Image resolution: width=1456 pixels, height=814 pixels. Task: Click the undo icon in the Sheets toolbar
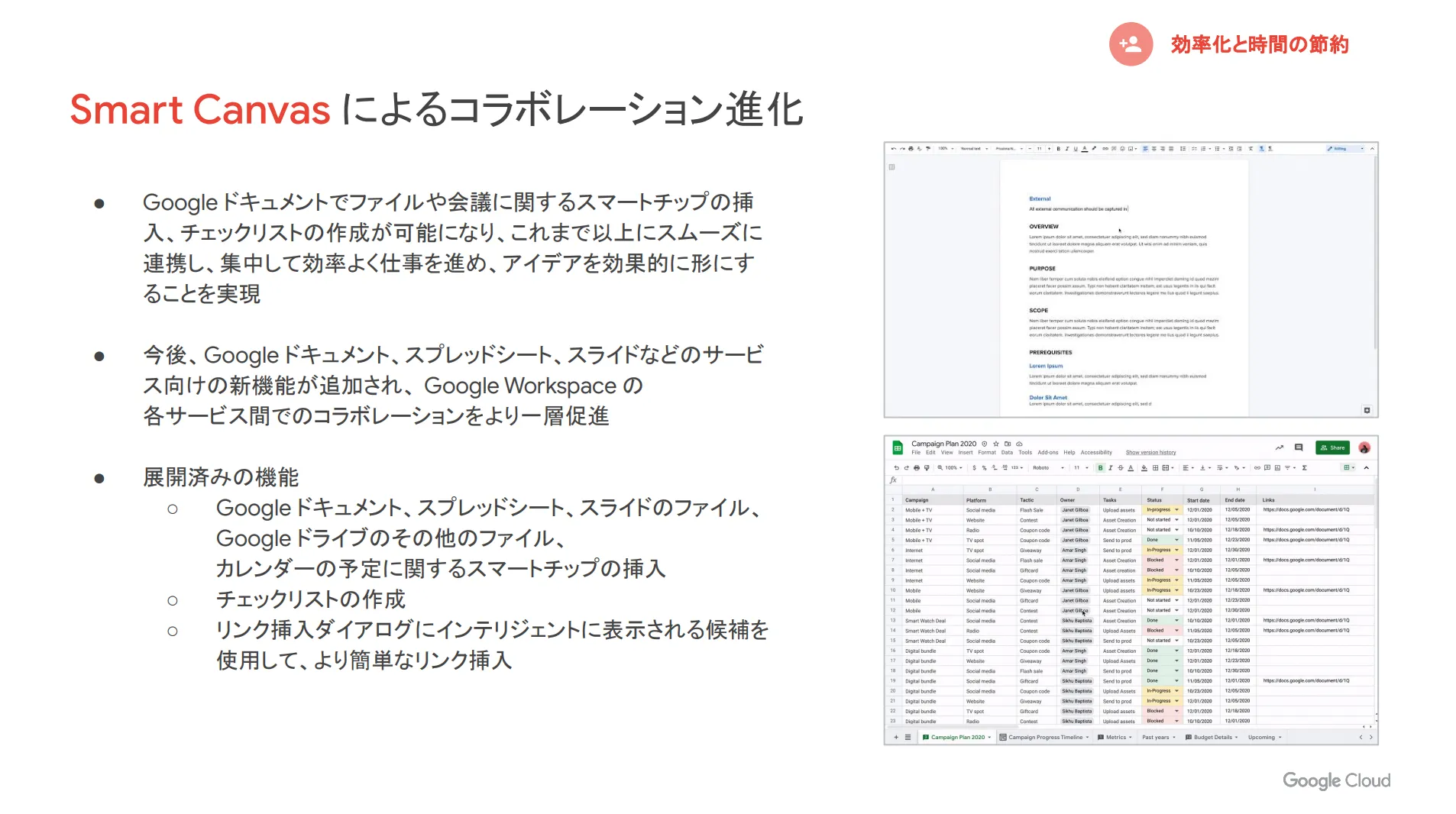click(x=896, y=467)
